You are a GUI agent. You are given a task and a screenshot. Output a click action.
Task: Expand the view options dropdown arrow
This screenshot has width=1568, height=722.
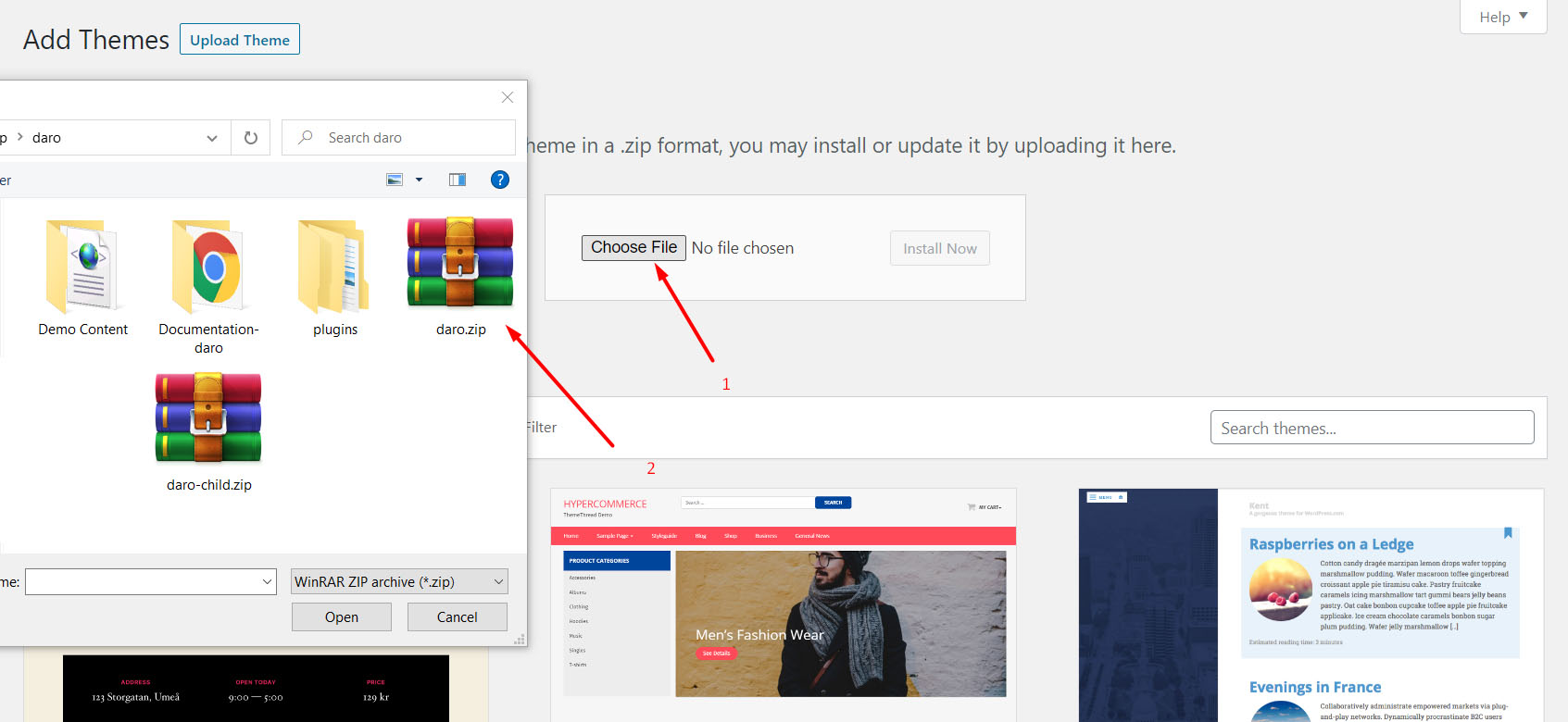pos(419,180)
